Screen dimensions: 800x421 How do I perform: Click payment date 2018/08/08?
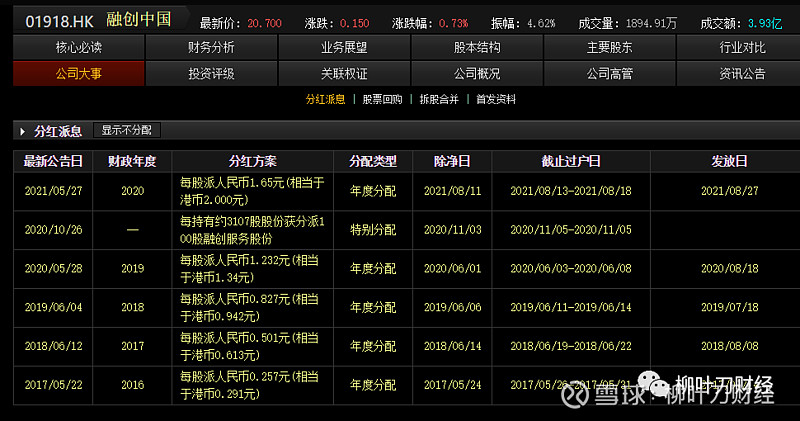click(x=730, y=346)
